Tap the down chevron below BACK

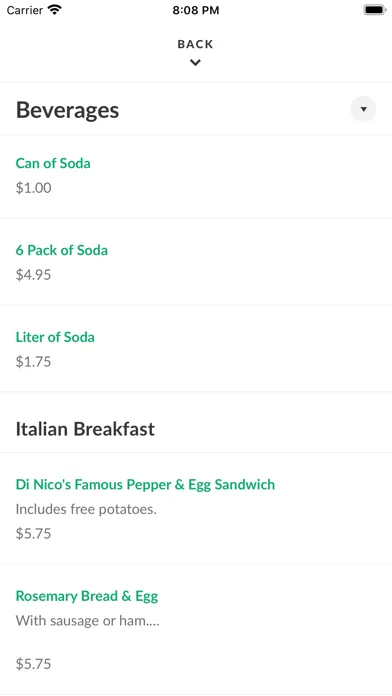click(195, 63)
